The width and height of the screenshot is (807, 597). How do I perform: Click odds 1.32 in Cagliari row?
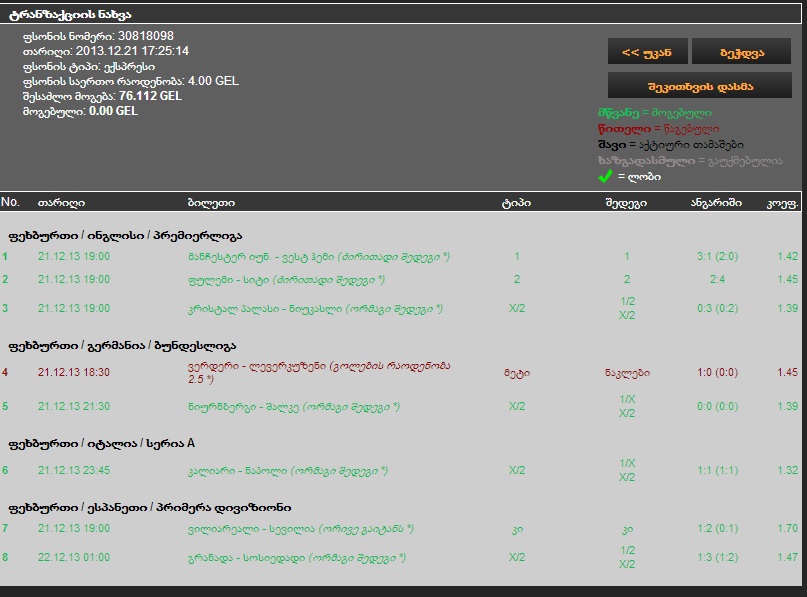787,470
